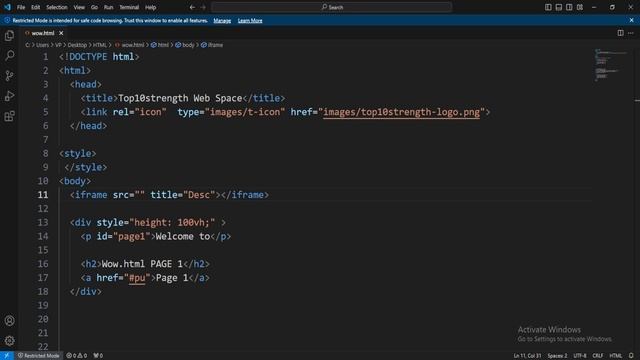Click the Ln 11, Col 31 cursor position

[527, 356]
